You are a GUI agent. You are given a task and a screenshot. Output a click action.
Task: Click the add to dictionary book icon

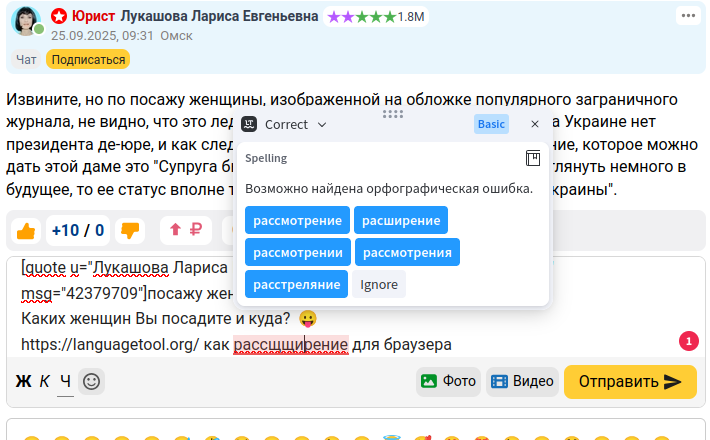coord(533,159)
